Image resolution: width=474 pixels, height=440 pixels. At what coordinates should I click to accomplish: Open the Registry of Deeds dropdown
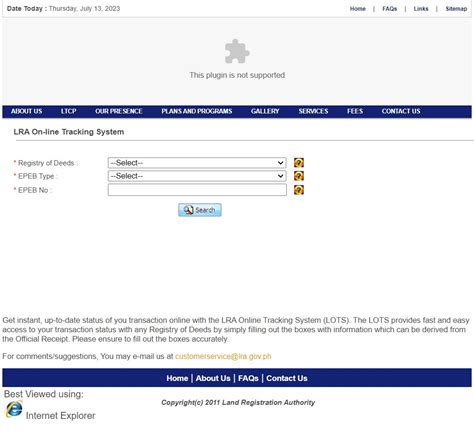[x=197, y=163]
